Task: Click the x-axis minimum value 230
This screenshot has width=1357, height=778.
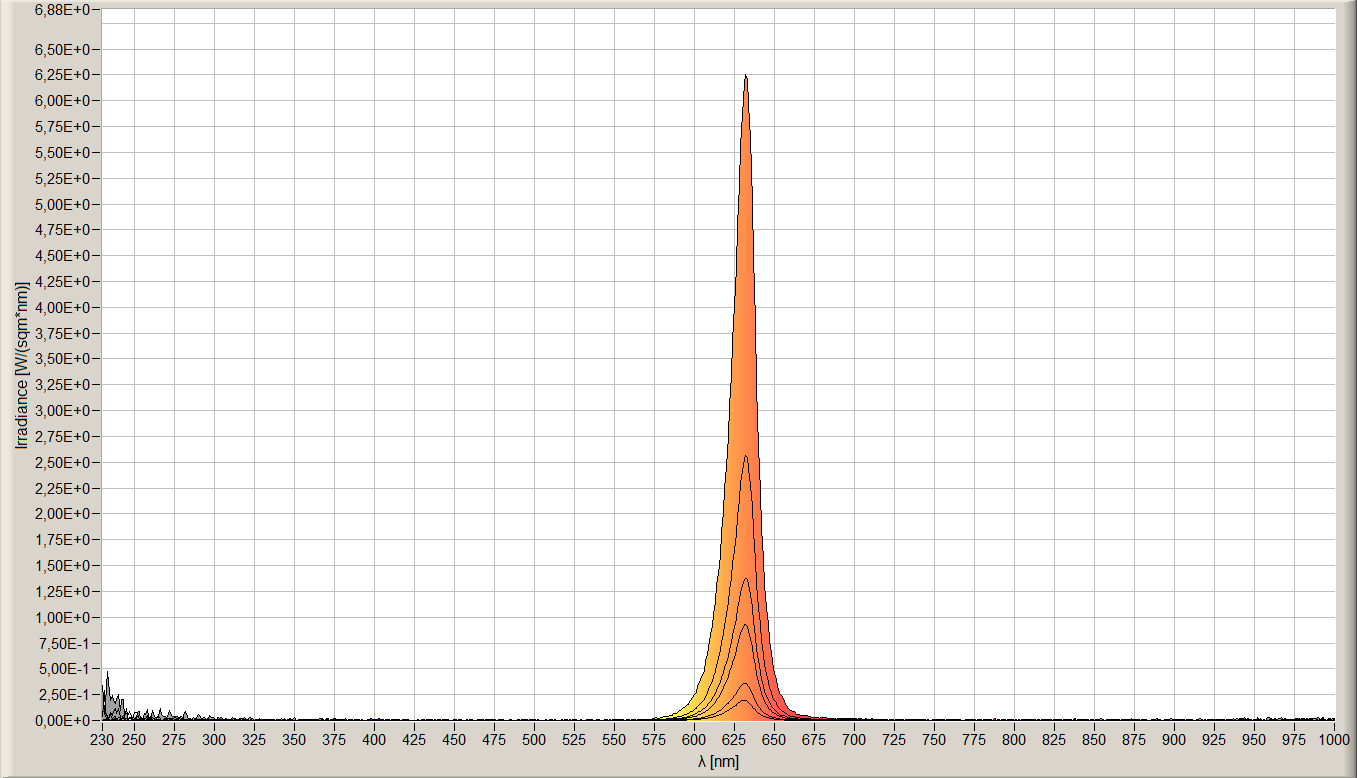Action: coord(102,740)
